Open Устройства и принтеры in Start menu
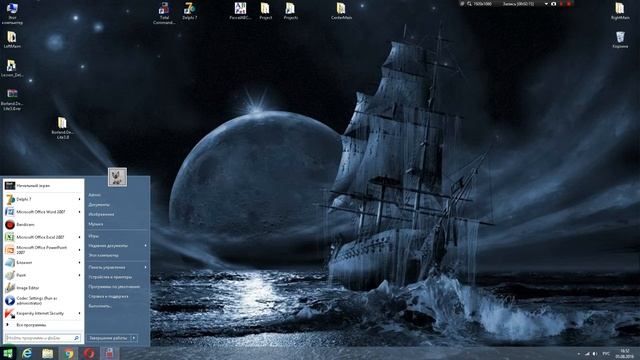The image size is (640, 360). tap(110, 277)
